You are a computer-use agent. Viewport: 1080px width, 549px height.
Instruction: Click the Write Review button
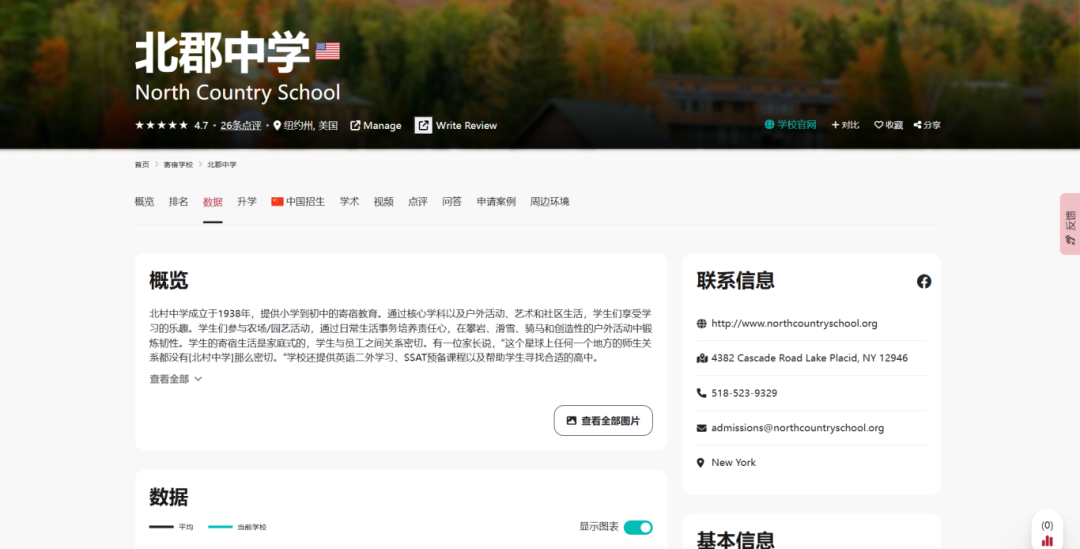tap(455, 125)
